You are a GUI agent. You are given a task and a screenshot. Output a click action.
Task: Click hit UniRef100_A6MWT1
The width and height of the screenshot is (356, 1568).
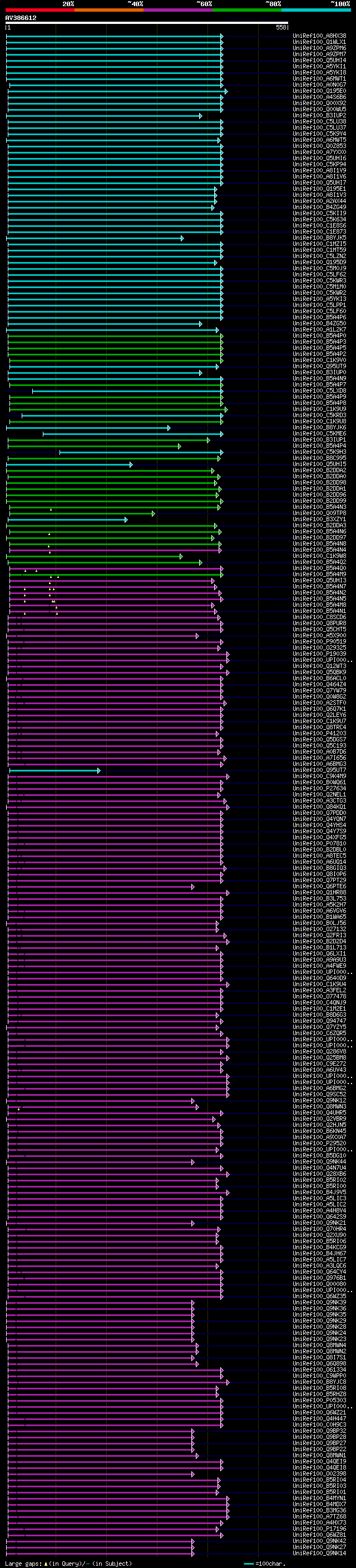click(x=319, y=78)
